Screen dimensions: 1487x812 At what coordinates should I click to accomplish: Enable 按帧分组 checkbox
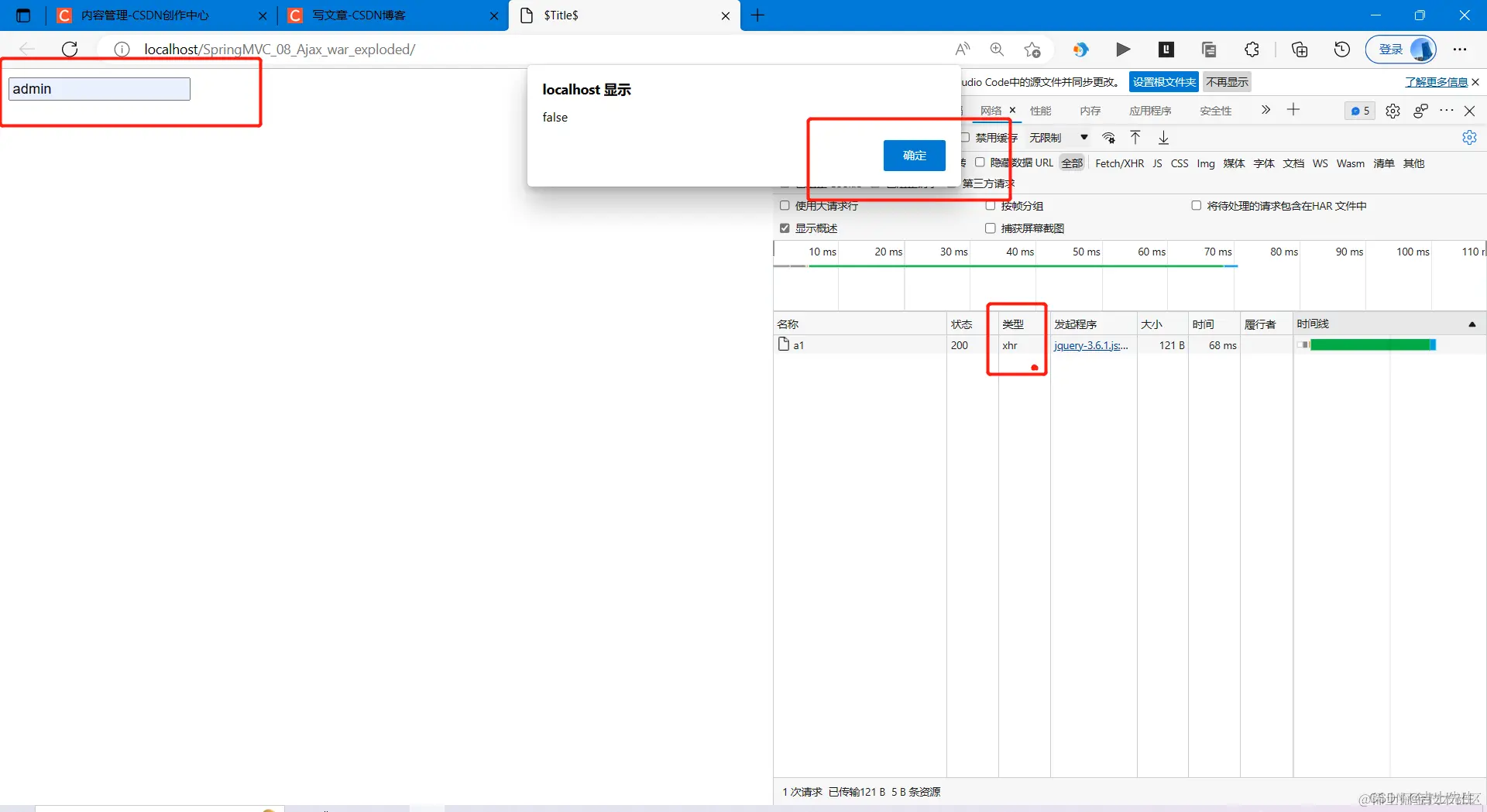pyautogui.click(x=990, y=206)
